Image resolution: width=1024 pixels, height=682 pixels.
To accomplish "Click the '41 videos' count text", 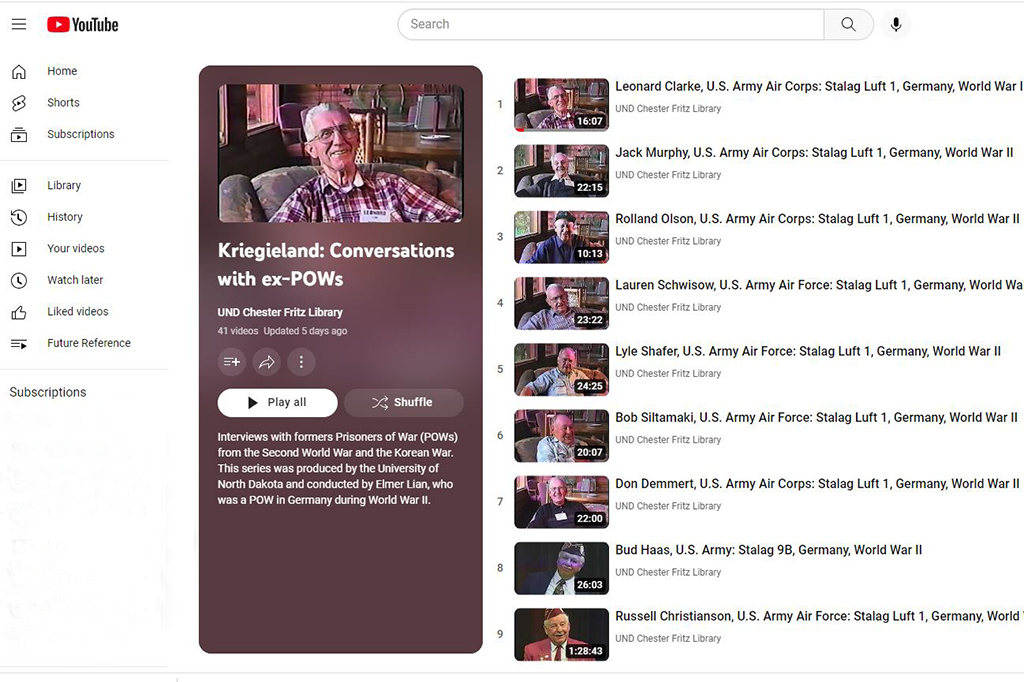I will coord(238,331).
